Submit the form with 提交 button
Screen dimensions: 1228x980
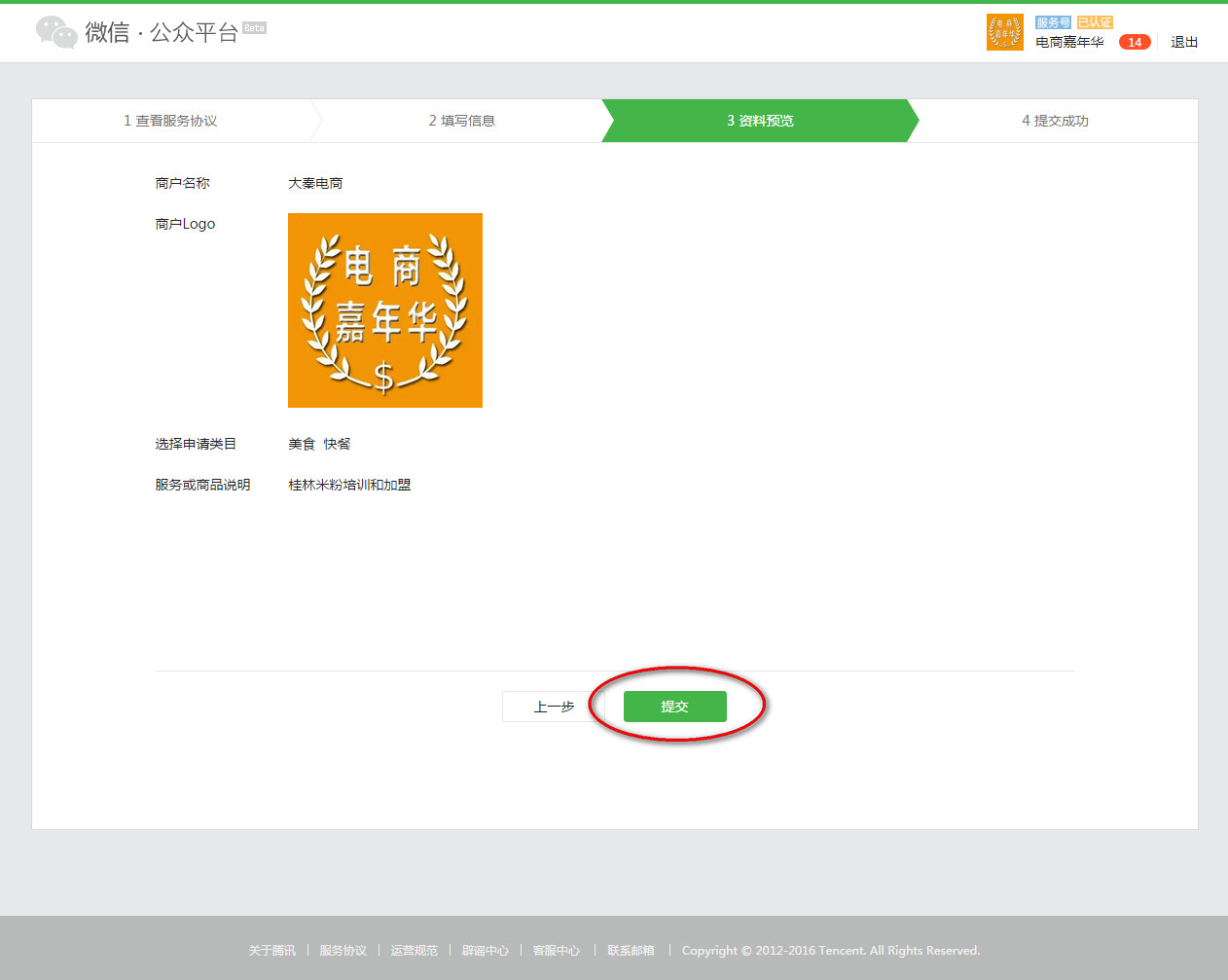674,707
